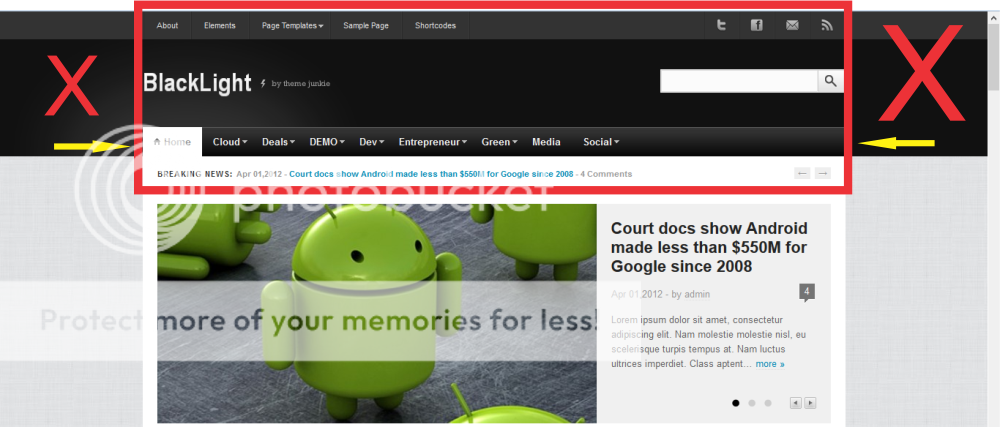Show next breaking news item

[823, 173]
